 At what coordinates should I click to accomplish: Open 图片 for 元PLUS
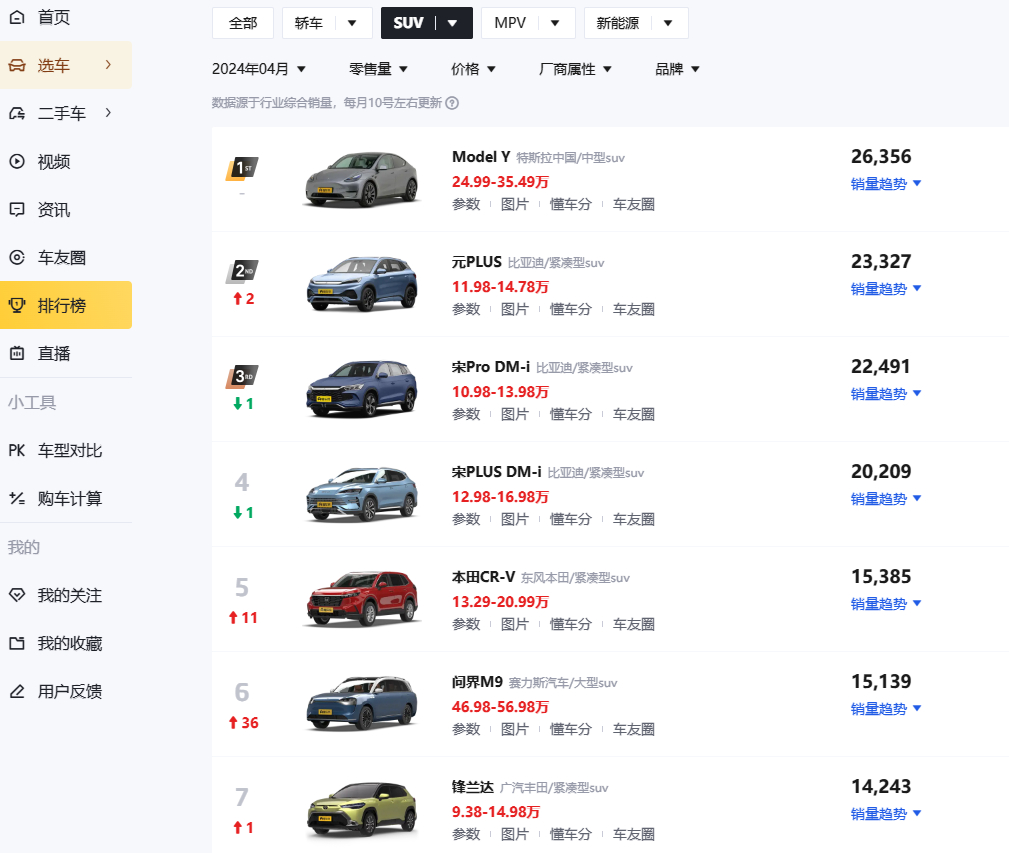pos(515,309)
